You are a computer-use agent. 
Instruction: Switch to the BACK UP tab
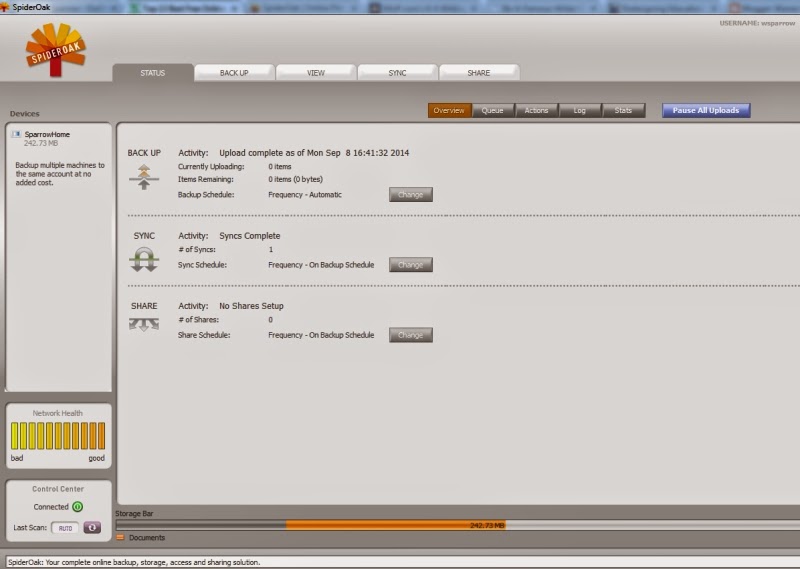coord(234,73)
